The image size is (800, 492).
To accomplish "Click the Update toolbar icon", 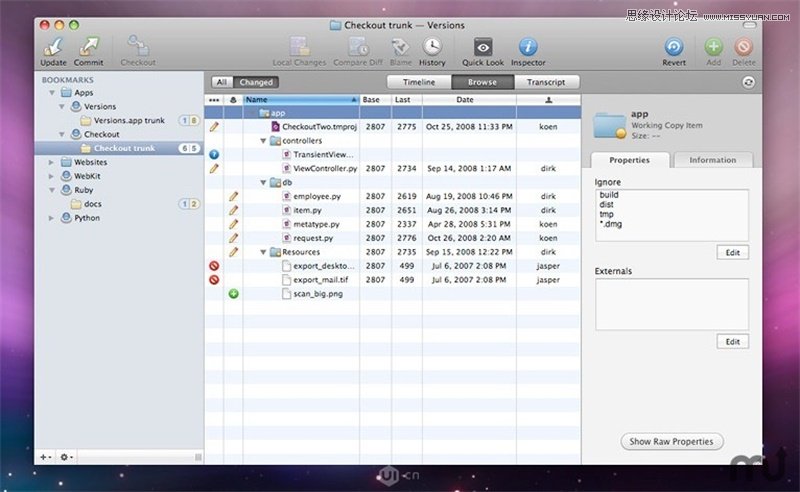I will coord(54,46).
